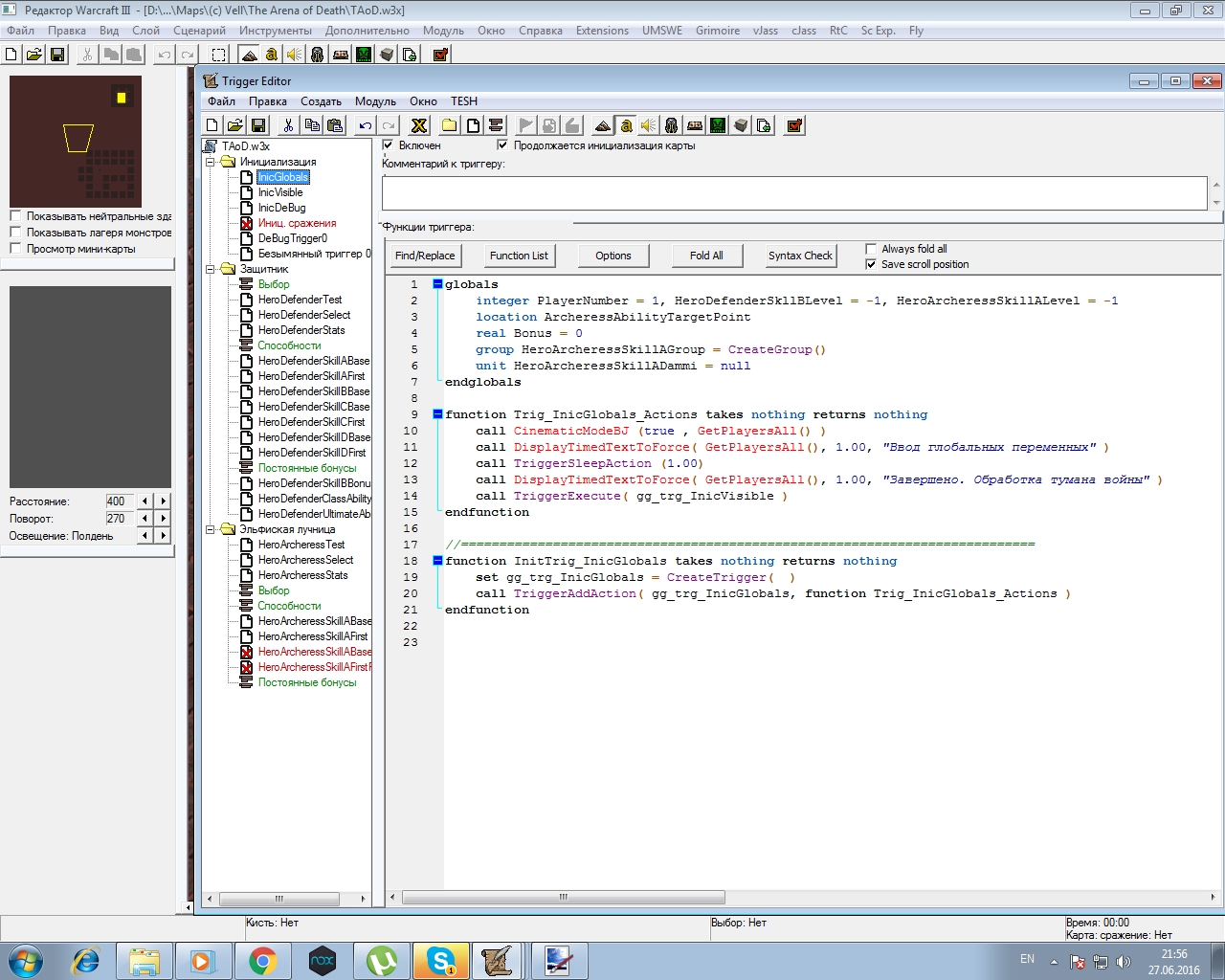Open AI Editor icon in Trigger Editor toolbar
Viewport: 1225px width, 980px height.
click(718, 125)
